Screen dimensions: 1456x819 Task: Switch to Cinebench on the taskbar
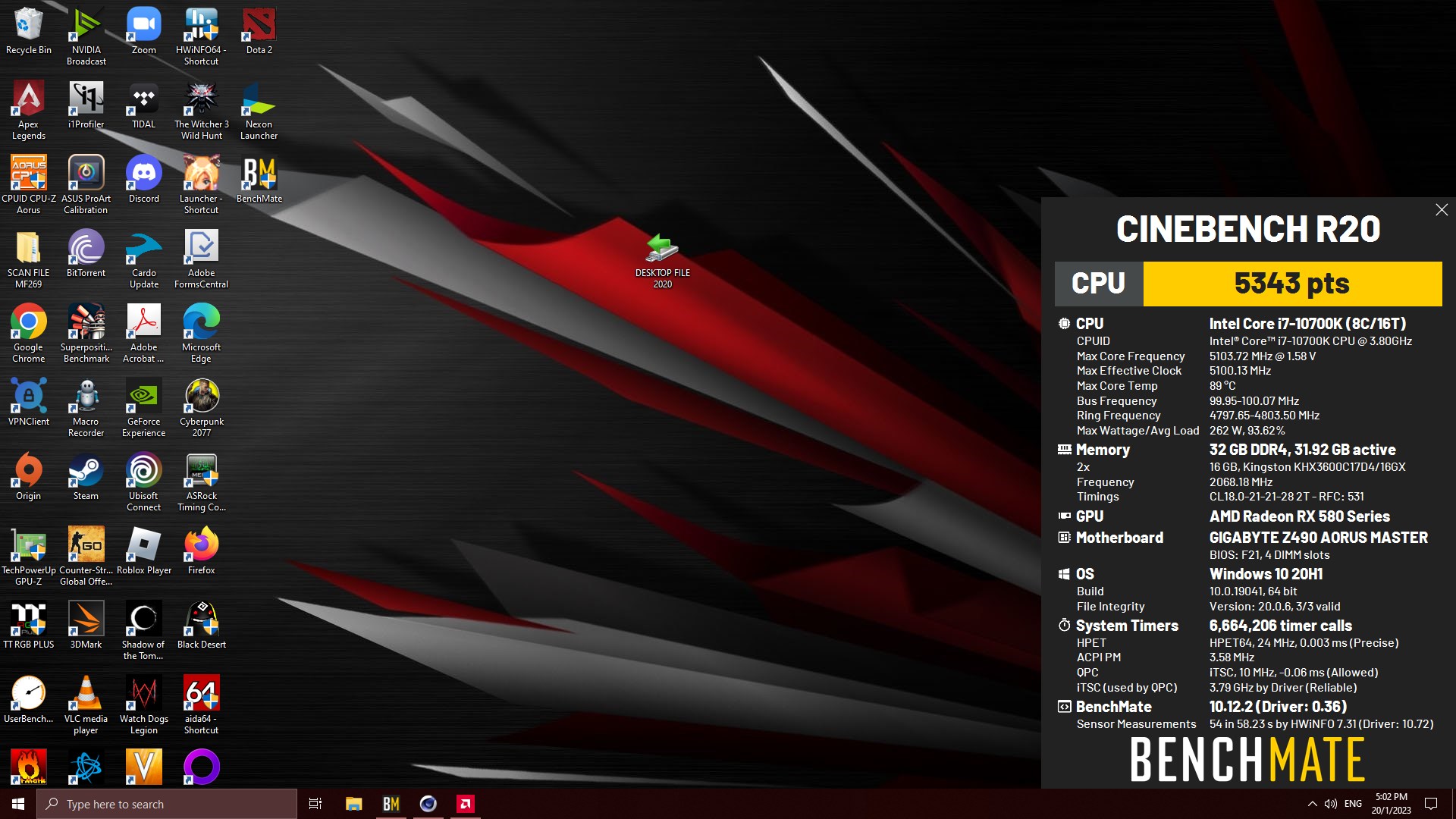tap(428, 804)
